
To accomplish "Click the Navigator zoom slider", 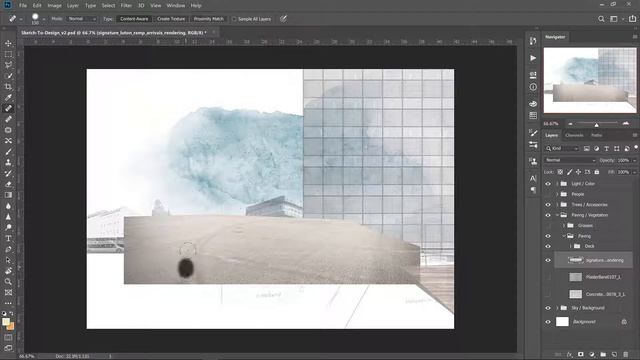I will click(597, 124).
